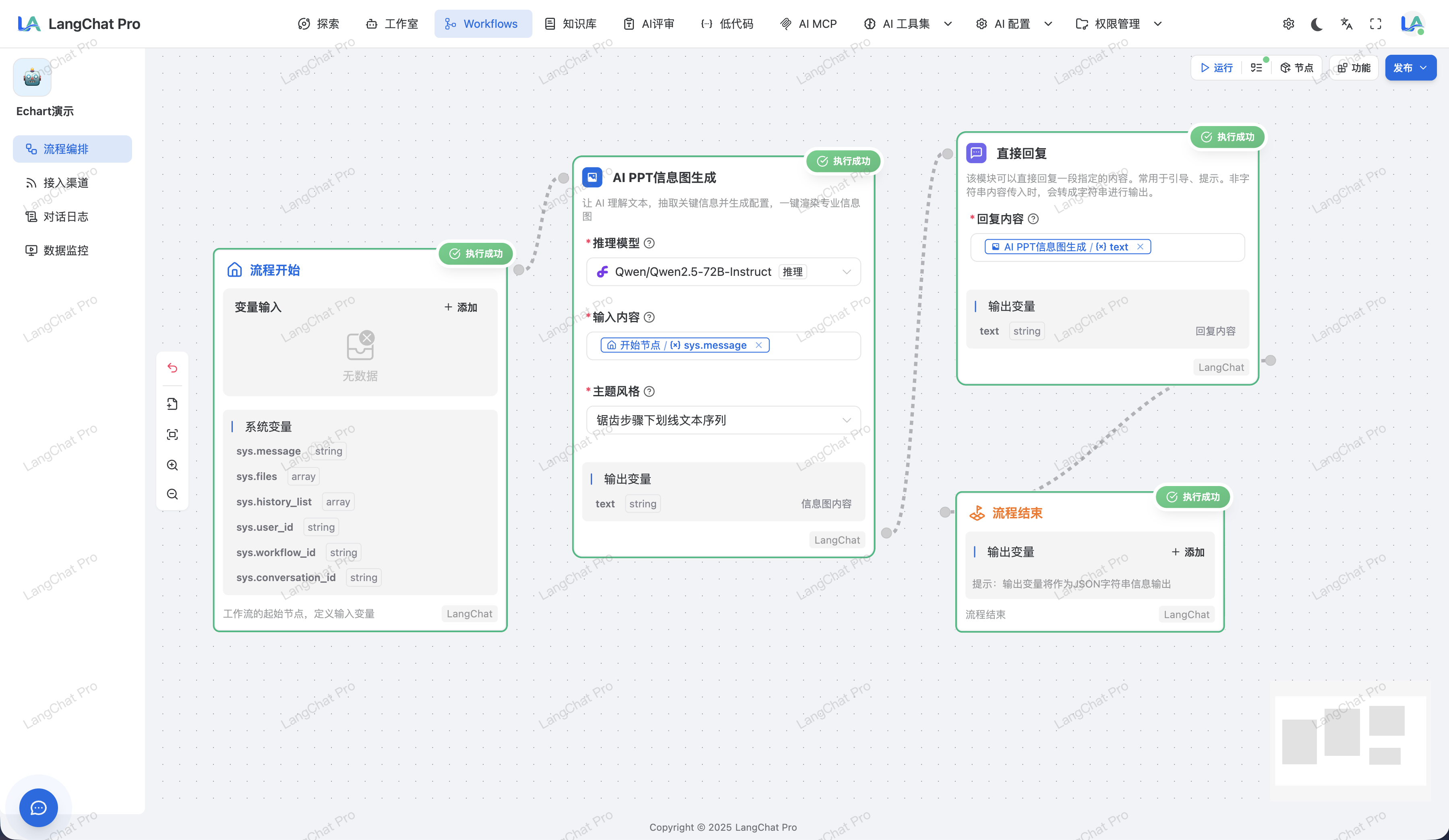The image size is (1449, 840).
Task: Expand the 主题风格 theme style dropdown
Action: [723, 420]
